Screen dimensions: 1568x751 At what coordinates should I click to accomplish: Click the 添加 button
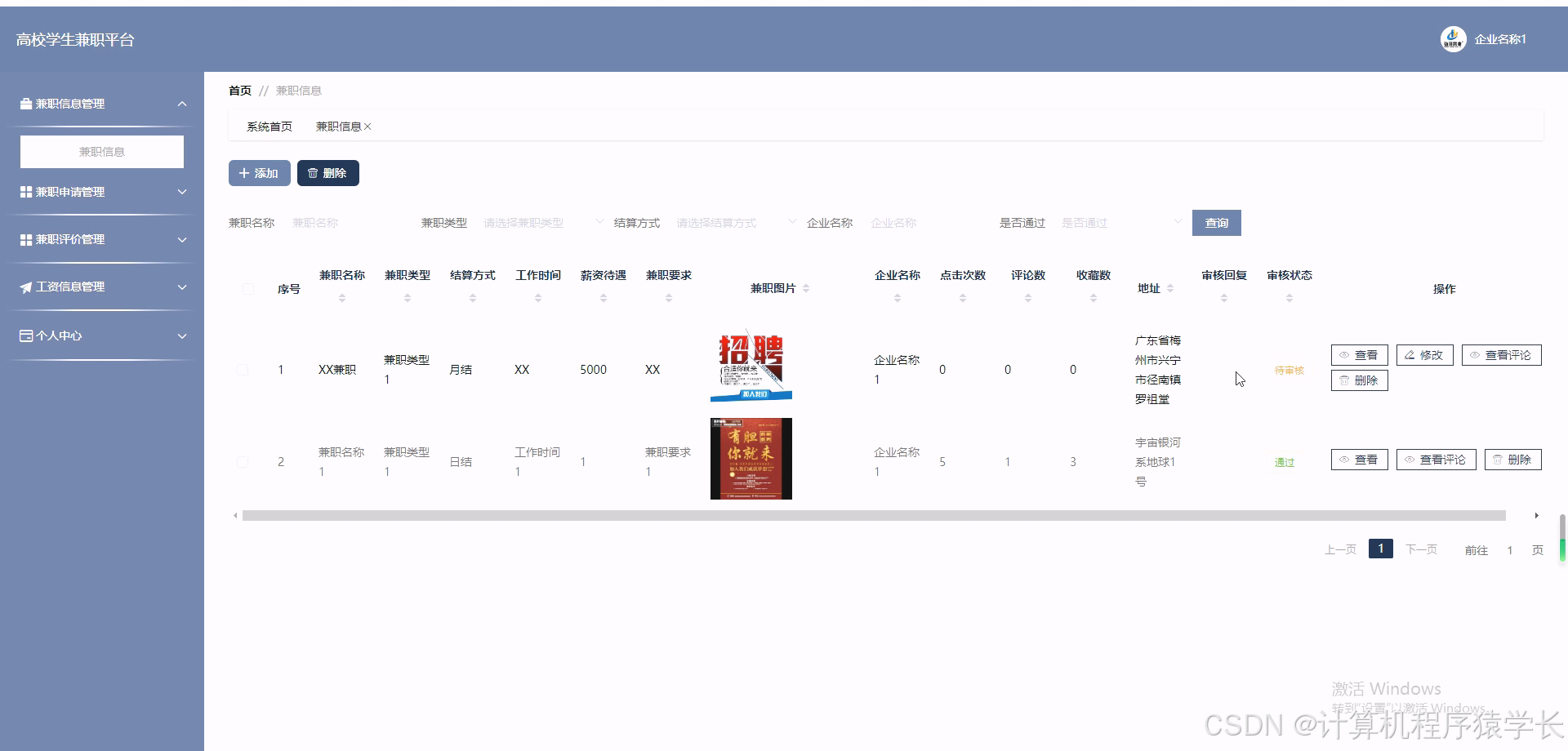tap(260, 173)
